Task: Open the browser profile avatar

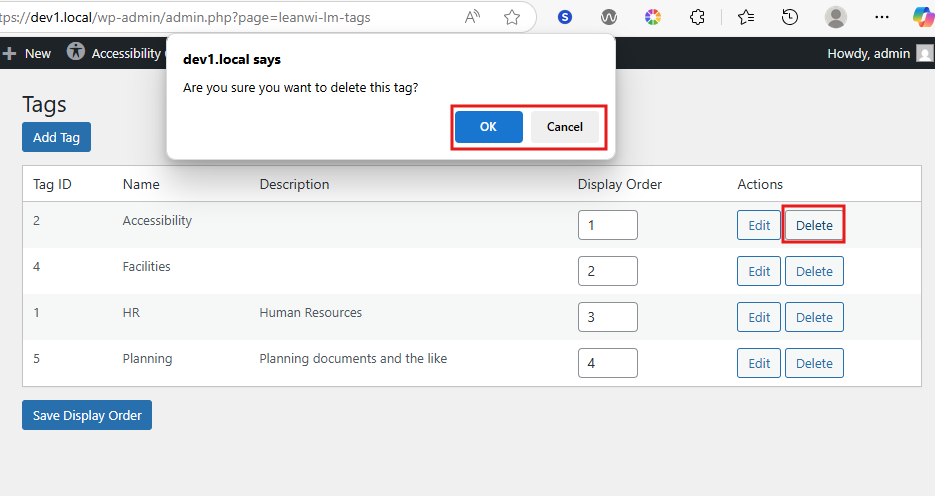Action: (835, 17)
